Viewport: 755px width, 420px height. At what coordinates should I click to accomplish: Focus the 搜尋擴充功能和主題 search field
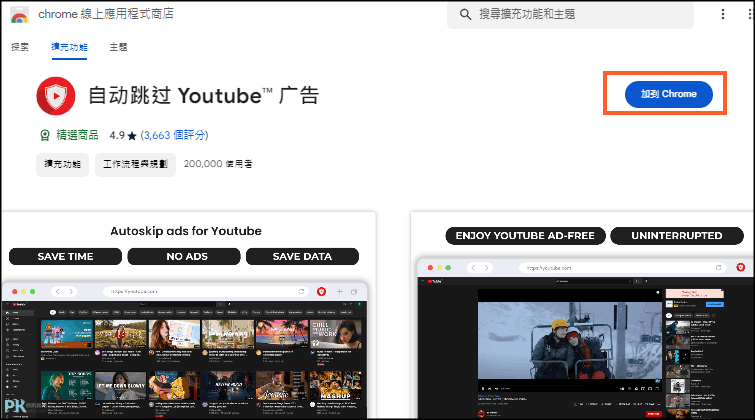tap(570, 14)
